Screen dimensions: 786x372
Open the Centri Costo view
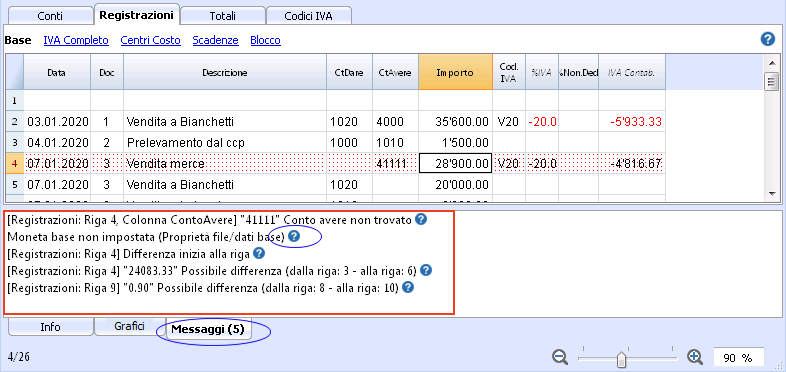[150, 40]
